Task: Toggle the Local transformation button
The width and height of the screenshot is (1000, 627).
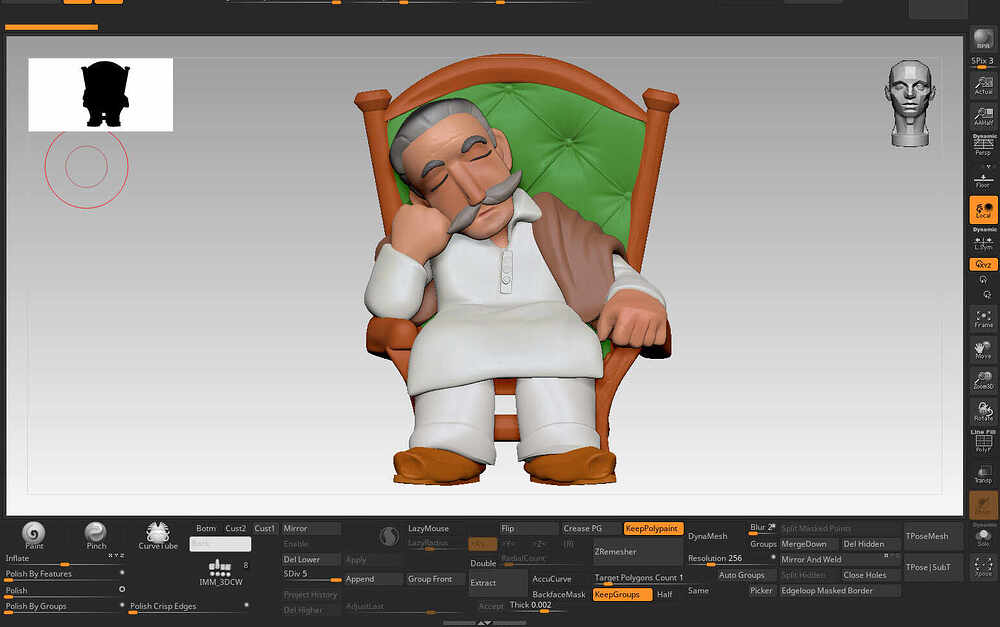Action: pos(983,210)
